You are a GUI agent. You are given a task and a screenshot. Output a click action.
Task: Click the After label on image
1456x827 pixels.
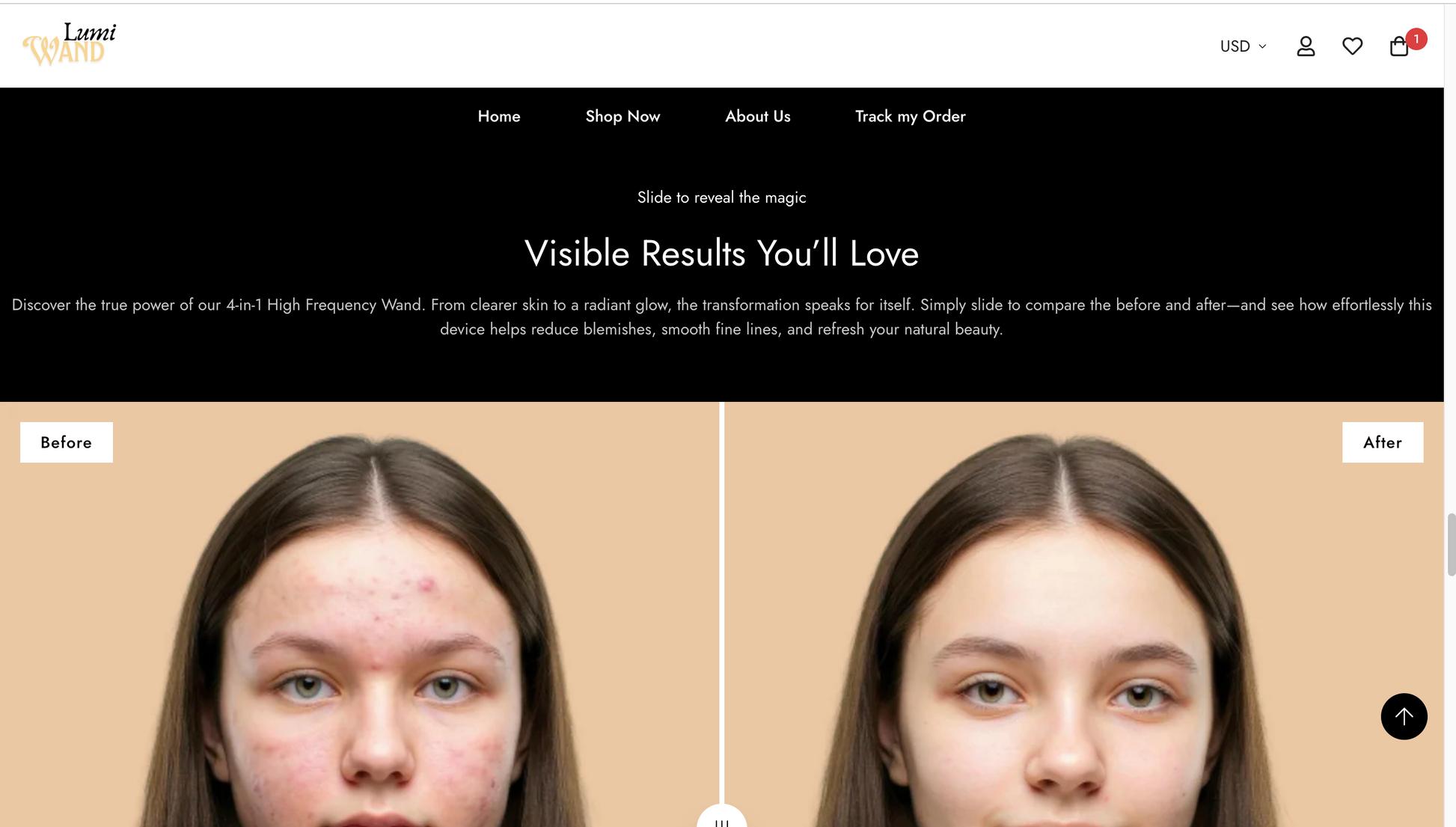tap(1382, 442)
